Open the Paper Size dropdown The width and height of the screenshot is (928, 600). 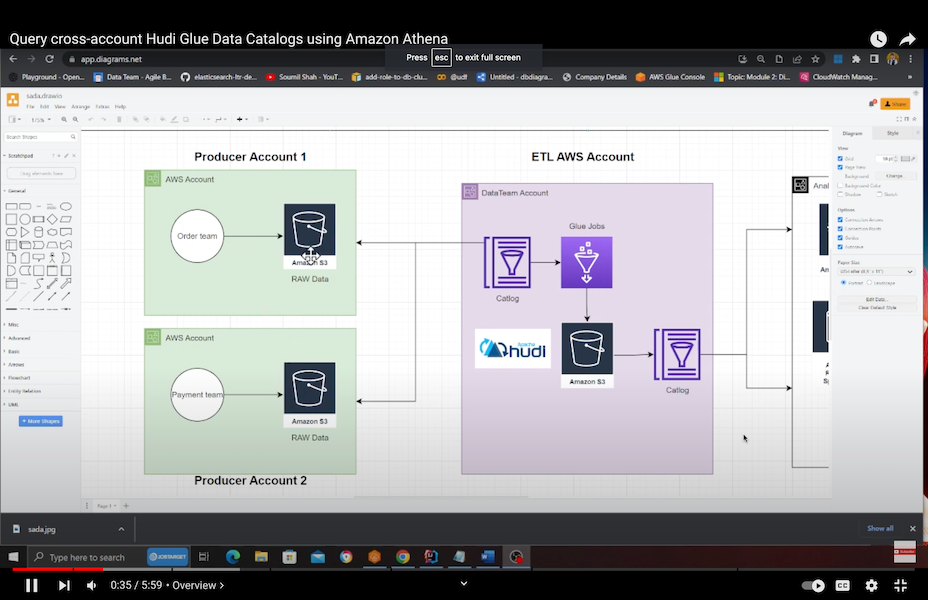[x=875, y=271]
